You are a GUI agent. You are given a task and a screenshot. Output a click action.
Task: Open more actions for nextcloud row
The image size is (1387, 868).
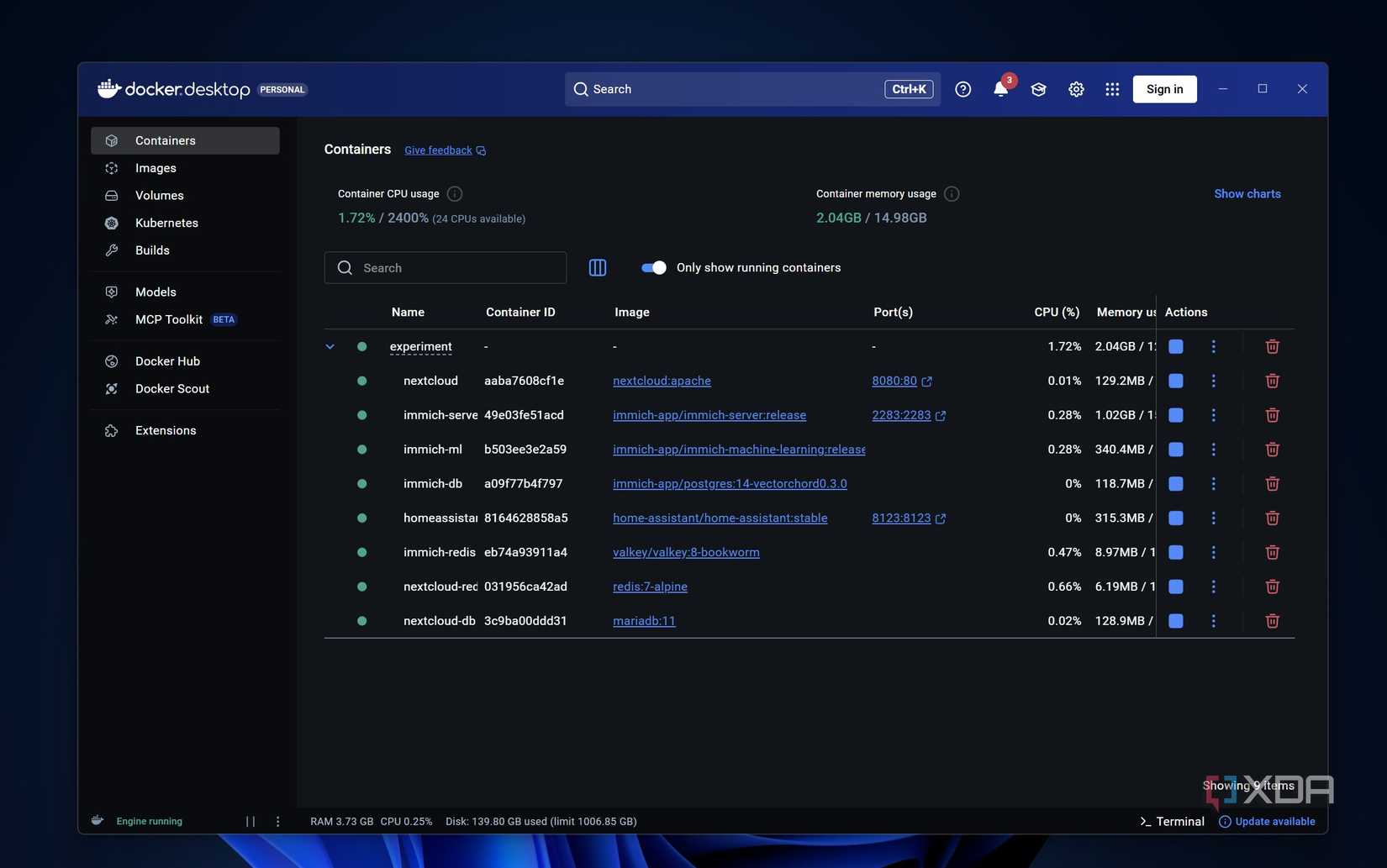tap(1213, 381)
